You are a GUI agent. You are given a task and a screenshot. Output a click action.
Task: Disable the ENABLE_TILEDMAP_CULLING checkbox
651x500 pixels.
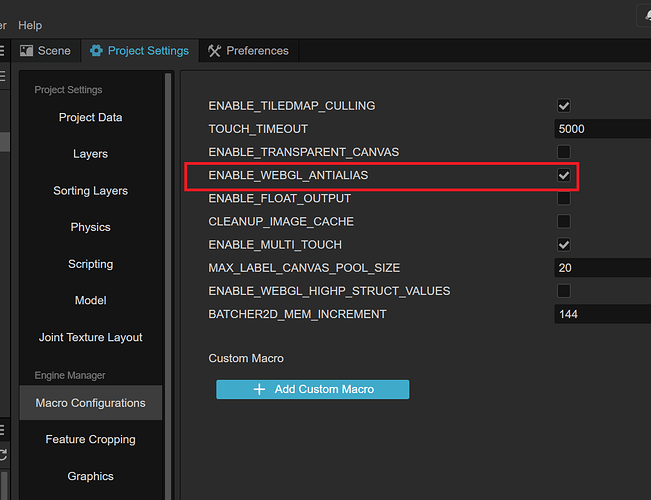tap(564, 106)
